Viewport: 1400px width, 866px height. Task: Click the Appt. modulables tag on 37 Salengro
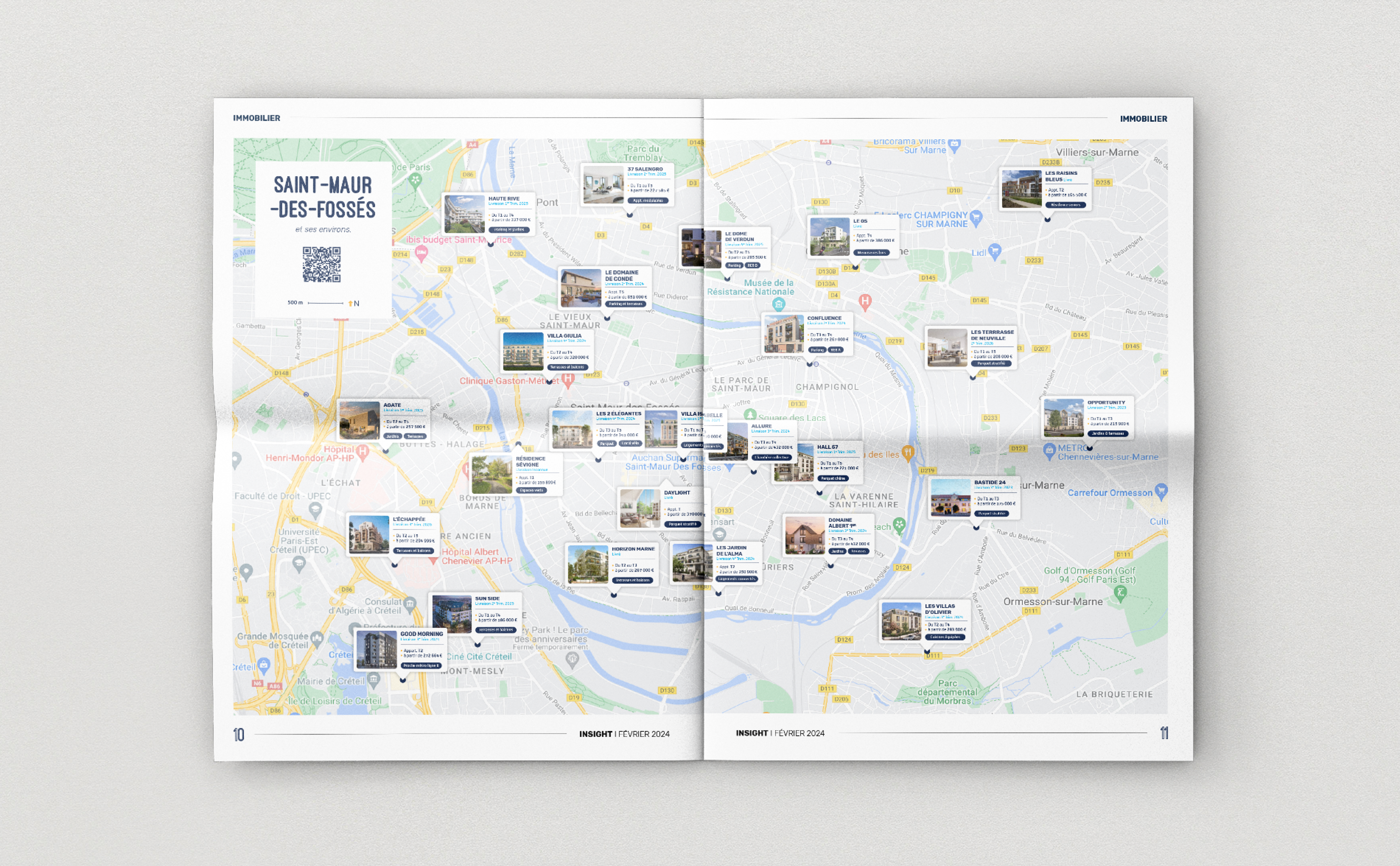(648, 200)
